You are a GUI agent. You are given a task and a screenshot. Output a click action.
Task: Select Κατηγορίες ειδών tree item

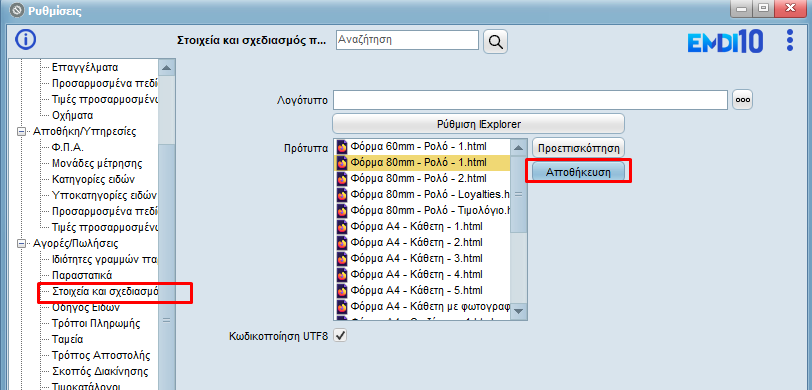tap(94, 180)
